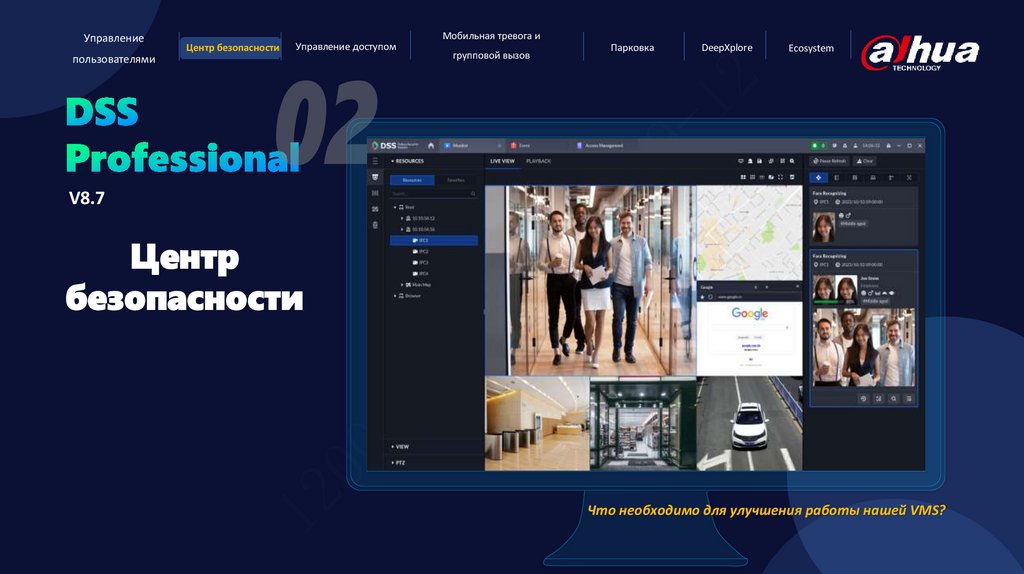Select the shield device icon in left sidebar
Screen dimensions: 1024x574
(x=375, y=177)
